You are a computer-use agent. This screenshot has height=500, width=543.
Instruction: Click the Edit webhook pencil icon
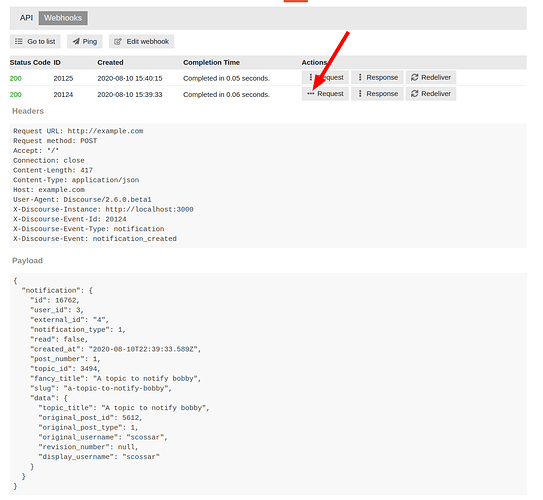[118, 42]
